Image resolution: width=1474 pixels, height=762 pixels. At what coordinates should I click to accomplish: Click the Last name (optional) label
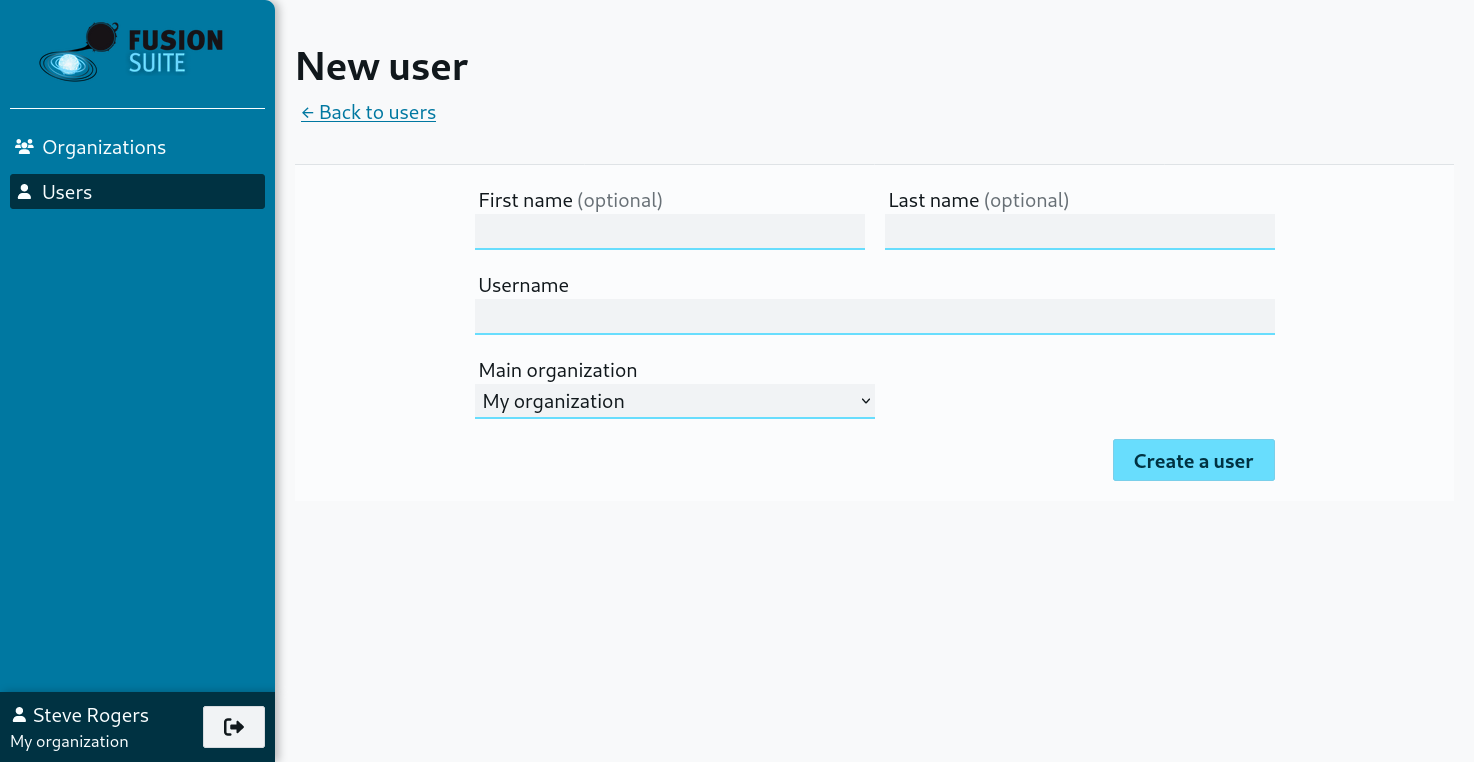pos(978,200)
